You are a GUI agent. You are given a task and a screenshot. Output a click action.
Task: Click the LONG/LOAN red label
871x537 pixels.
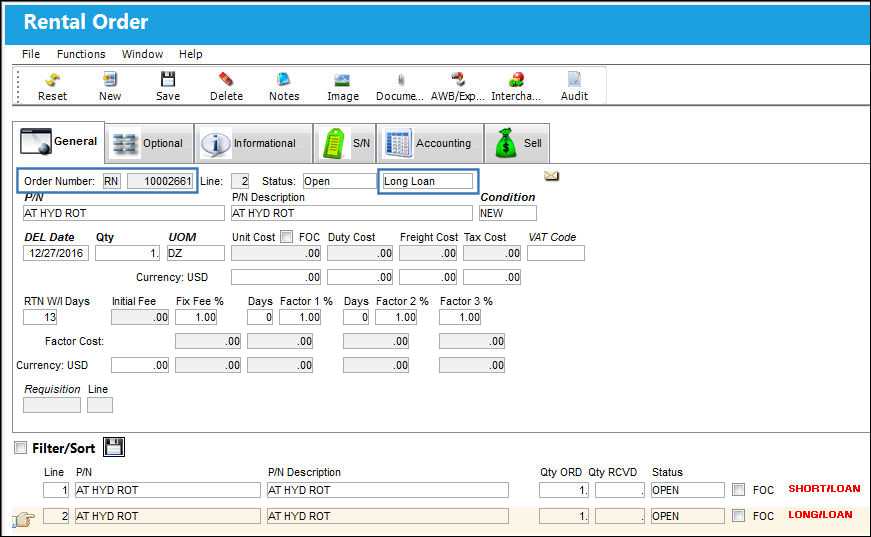(x=820, y=515)
